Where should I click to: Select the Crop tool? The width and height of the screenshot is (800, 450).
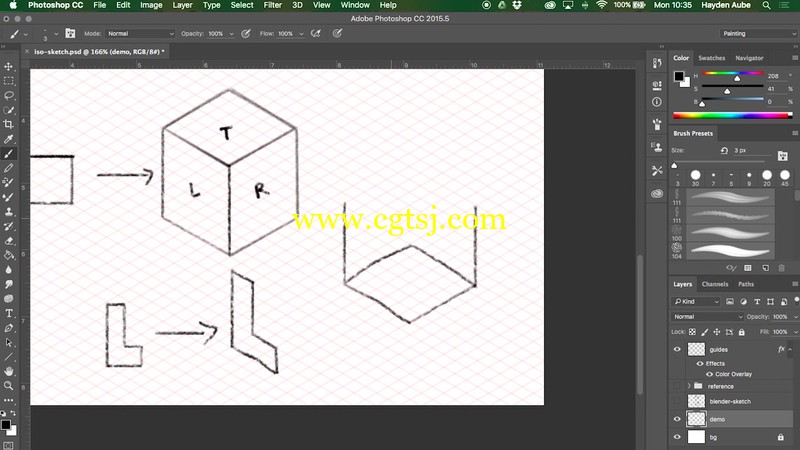point(9,124)
